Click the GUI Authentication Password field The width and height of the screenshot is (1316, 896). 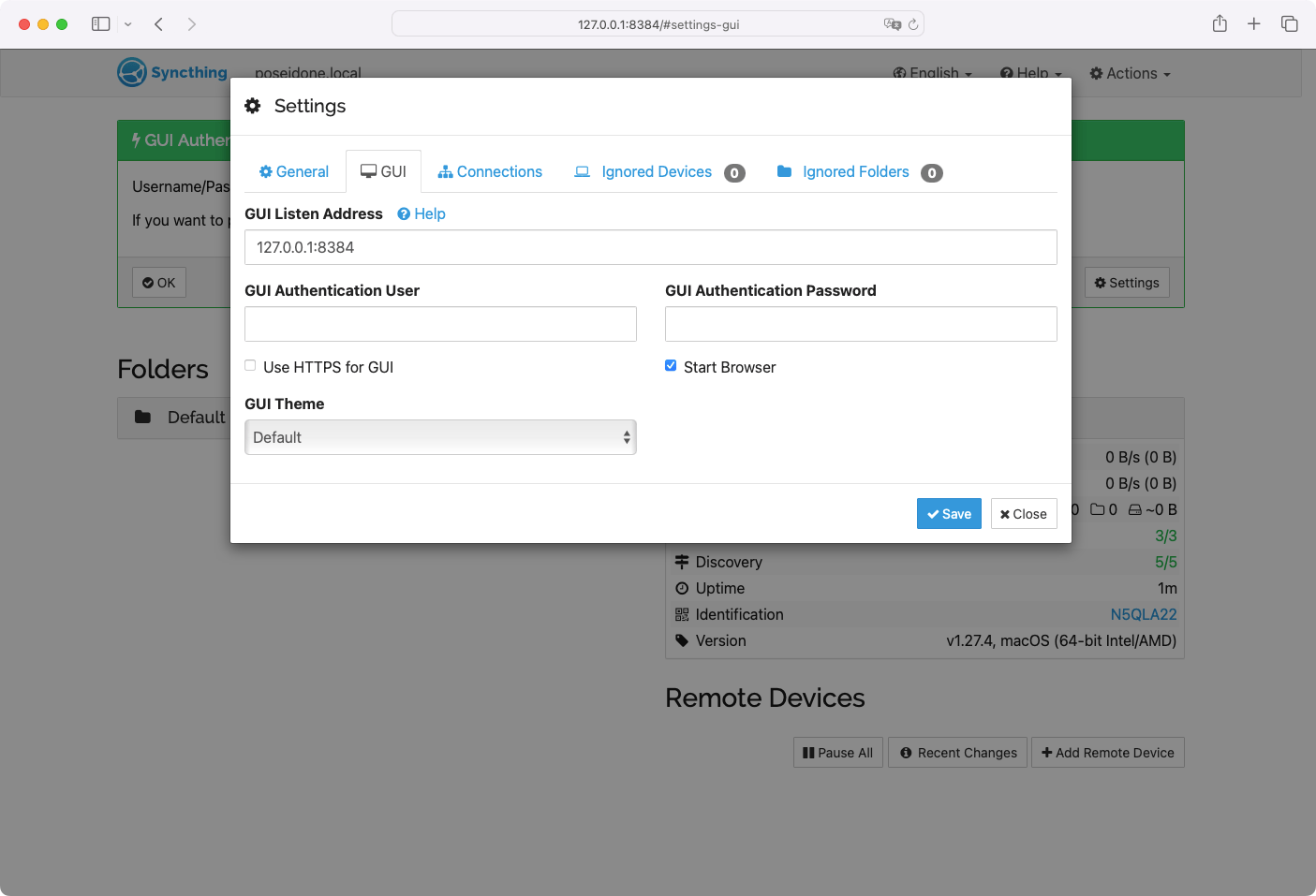point(861,324)
